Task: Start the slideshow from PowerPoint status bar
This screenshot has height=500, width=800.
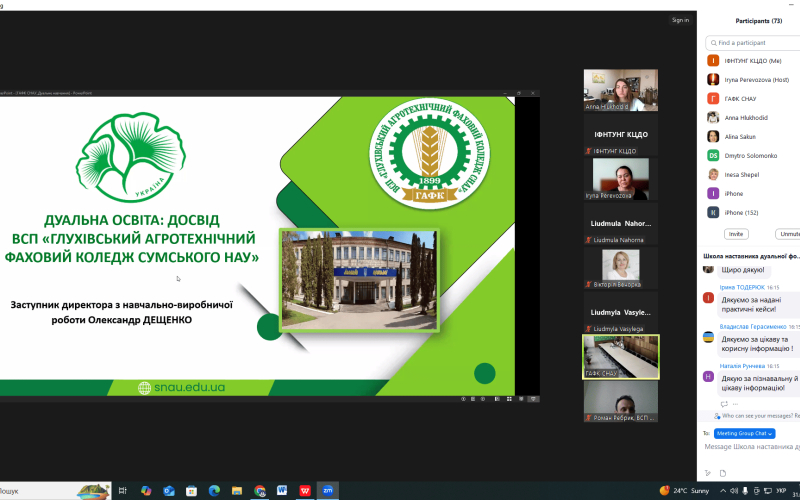Action: tap(533, 399)
